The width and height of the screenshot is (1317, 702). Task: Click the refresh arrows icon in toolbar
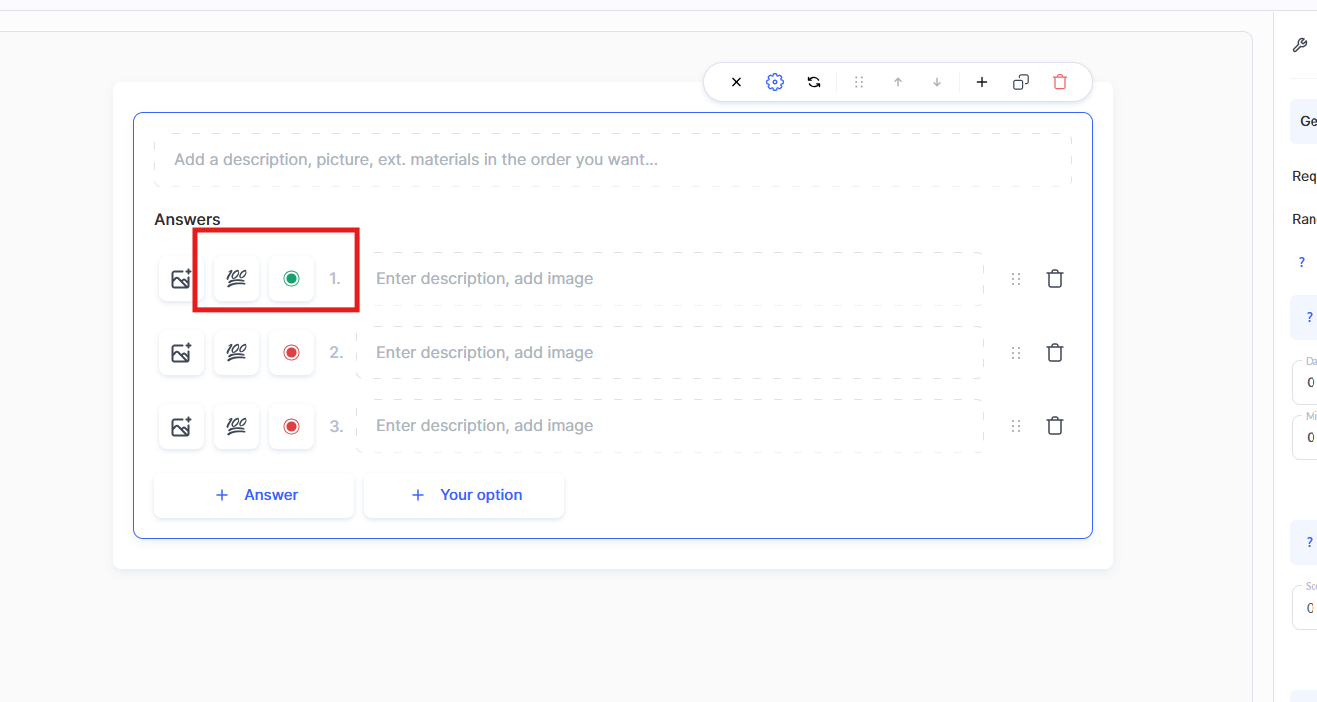(814, 82)
